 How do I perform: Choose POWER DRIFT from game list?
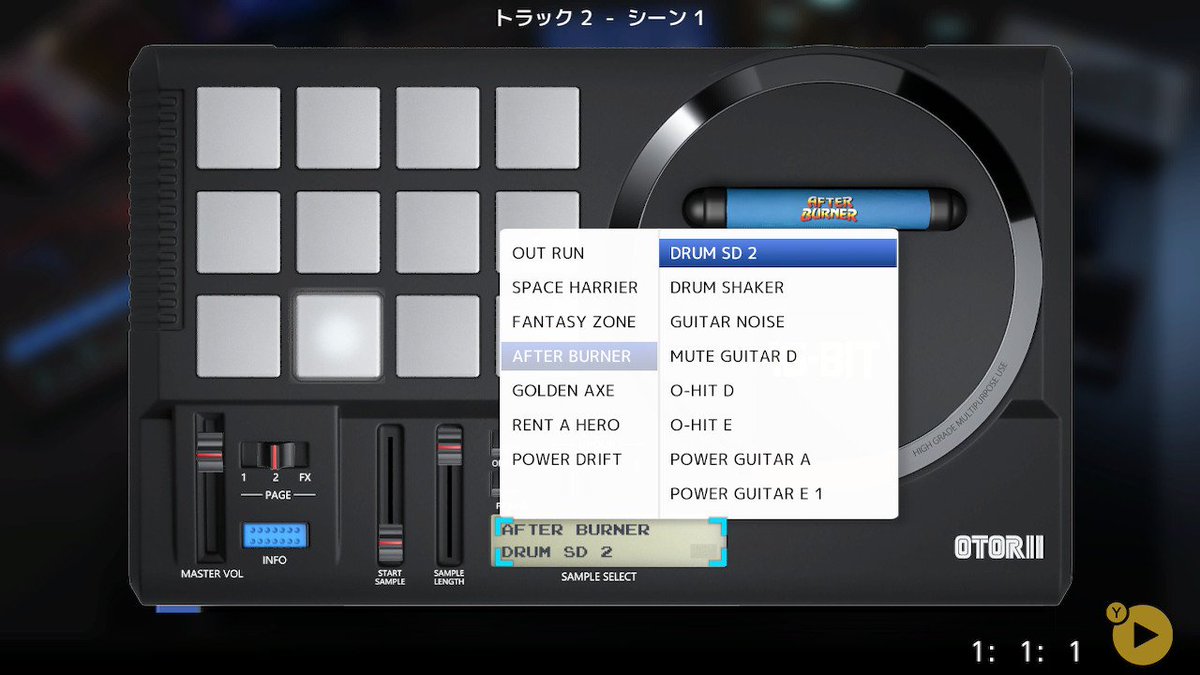pyautogui.click(x=579, y=460)
